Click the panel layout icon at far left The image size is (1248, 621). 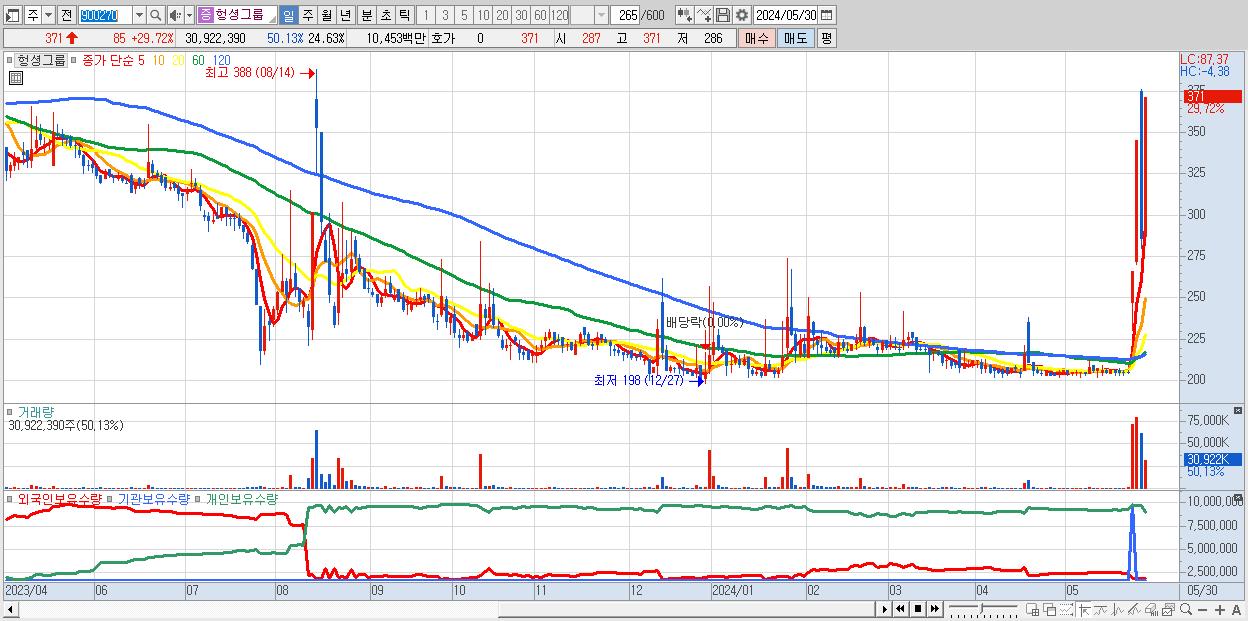[x=11, y=15]
